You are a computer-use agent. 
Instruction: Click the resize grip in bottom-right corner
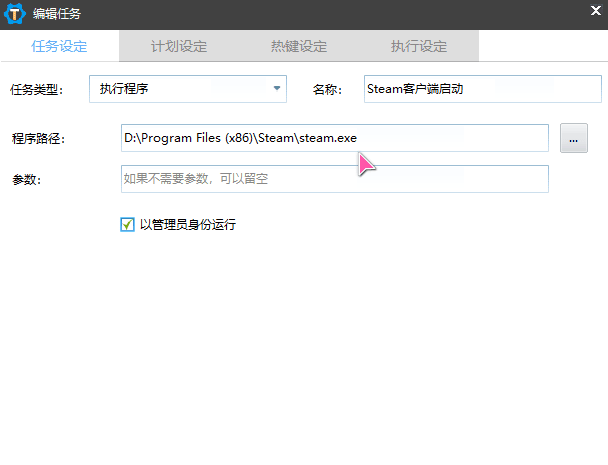coord(601,458)
